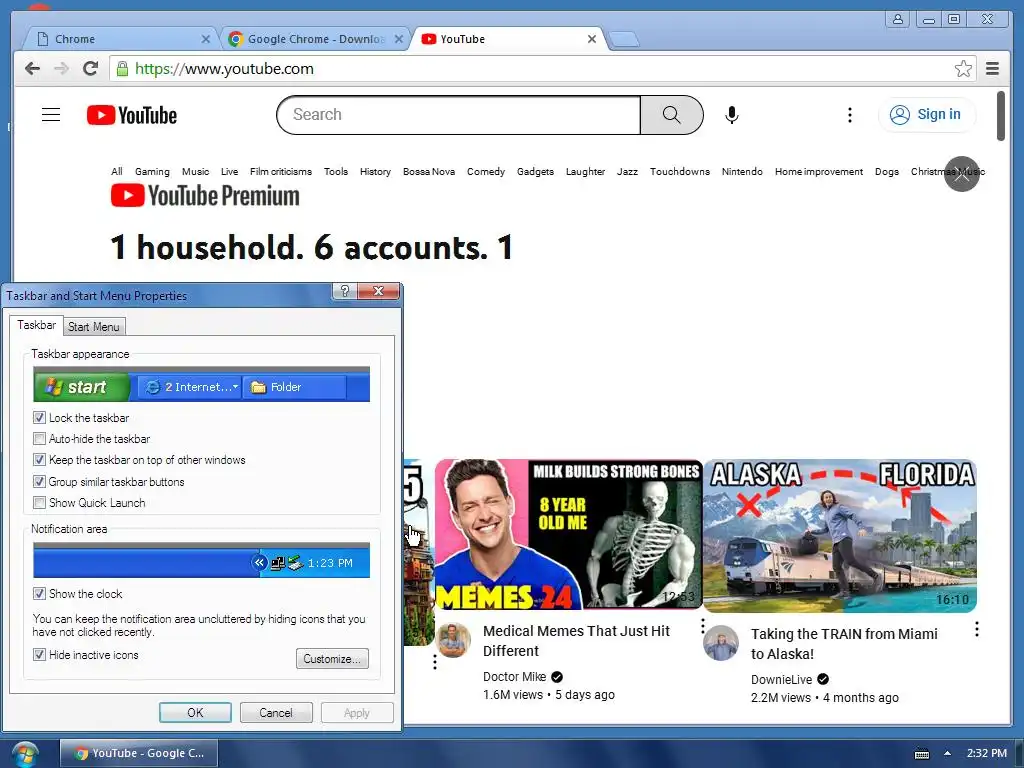Toggle Lock the taskbar checkbox
This screenshot has height=768, width=1024.
coord(39,417)
